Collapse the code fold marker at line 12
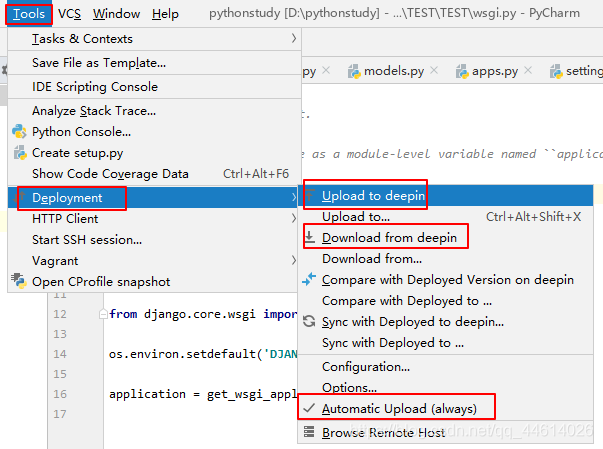The image size is (603, 449). coord(103,314)
